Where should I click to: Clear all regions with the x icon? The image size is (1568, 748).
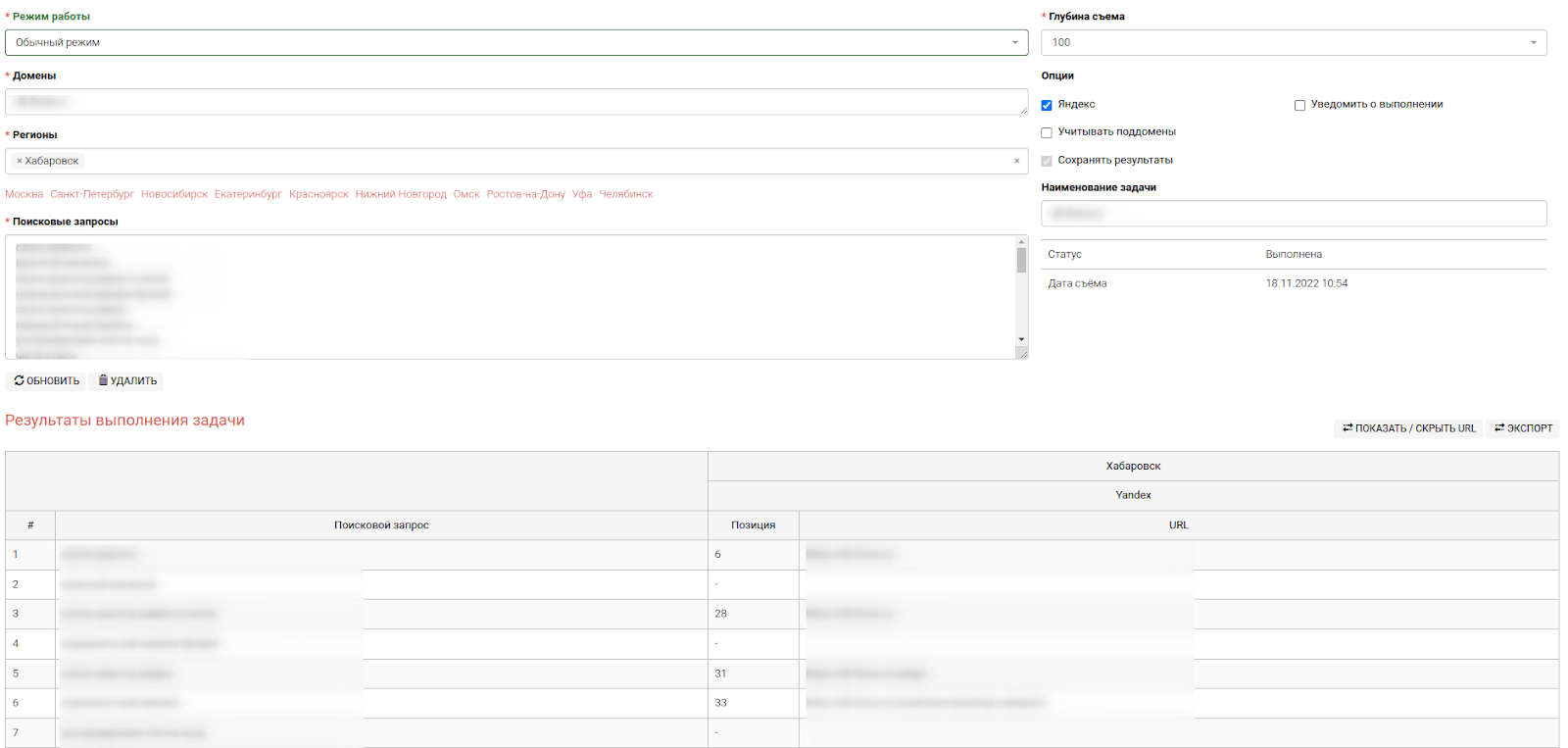tap(1016, 161)
